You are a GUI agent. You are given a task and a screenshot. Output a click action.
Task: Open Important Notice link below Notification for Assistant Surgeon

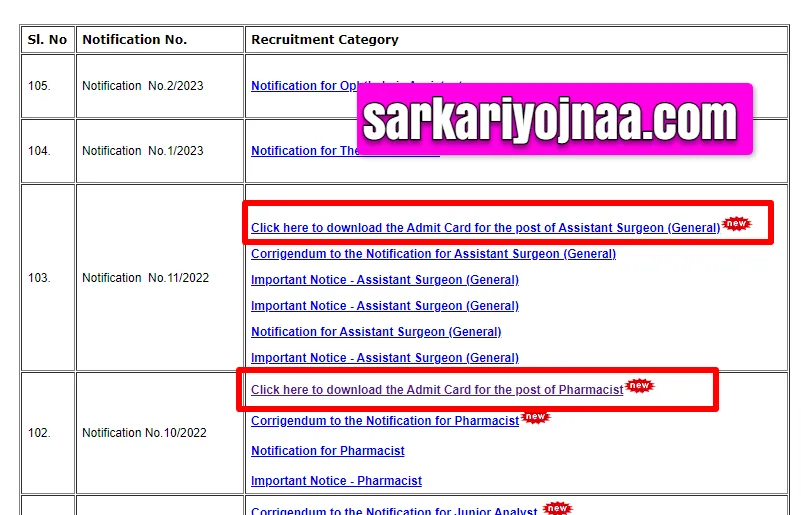point(385,358)
